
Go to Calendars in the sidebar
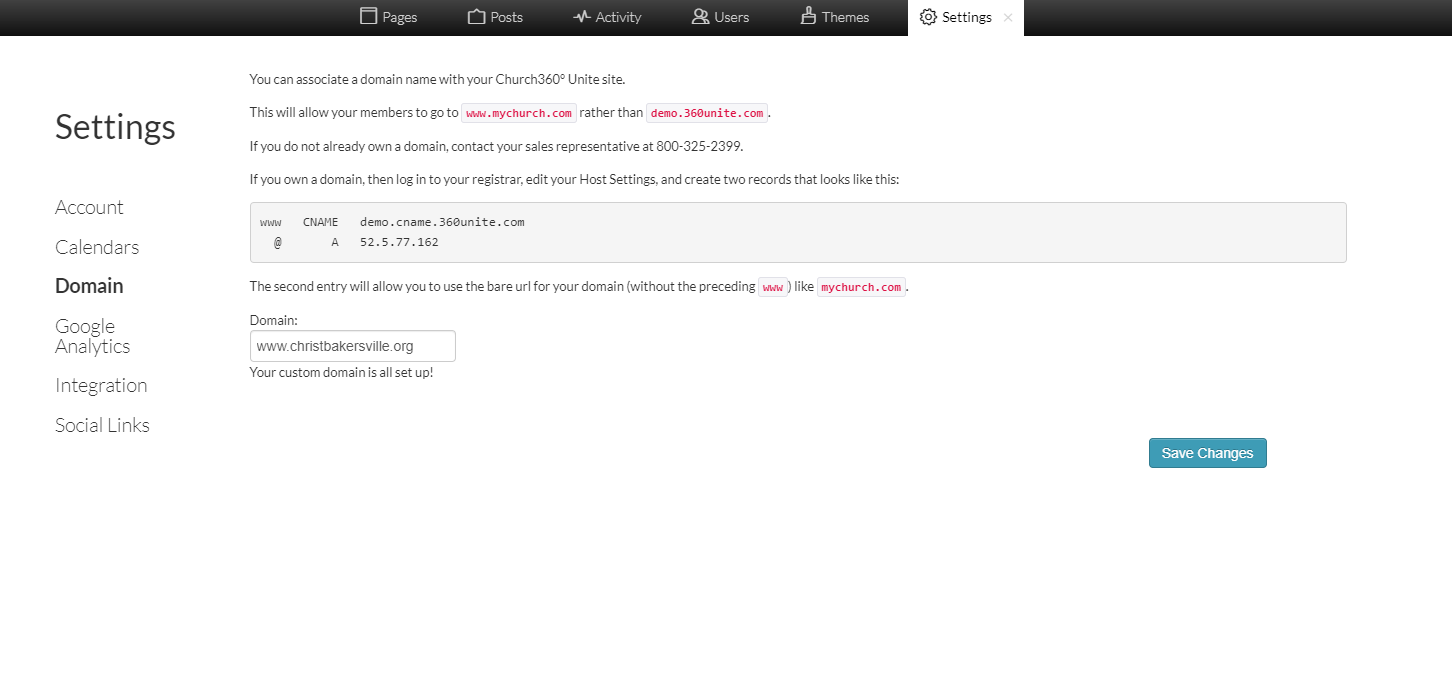[97, 247]
